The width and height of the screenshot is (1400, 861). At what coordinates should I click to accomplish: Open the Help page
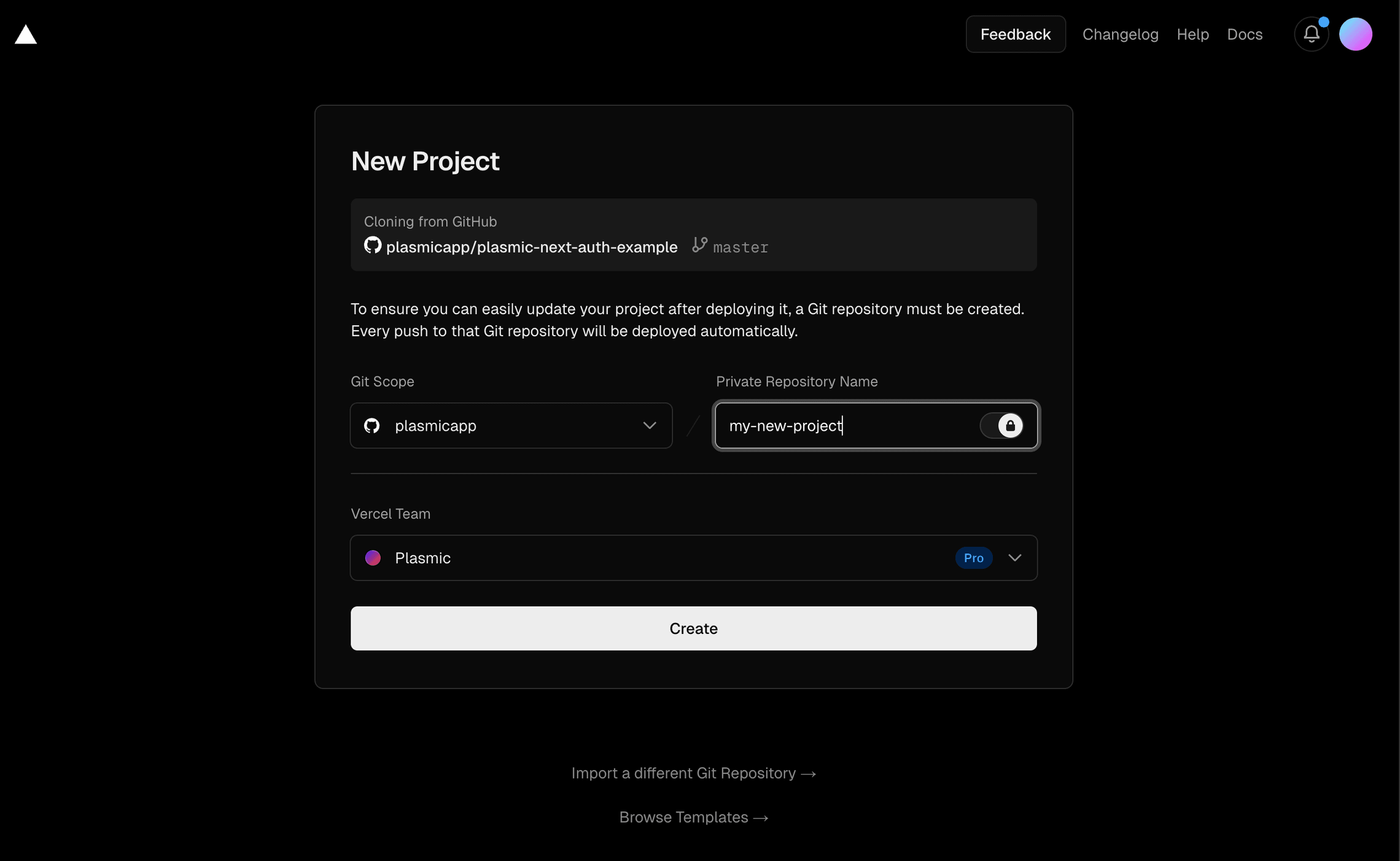[x=1192, y=34]
